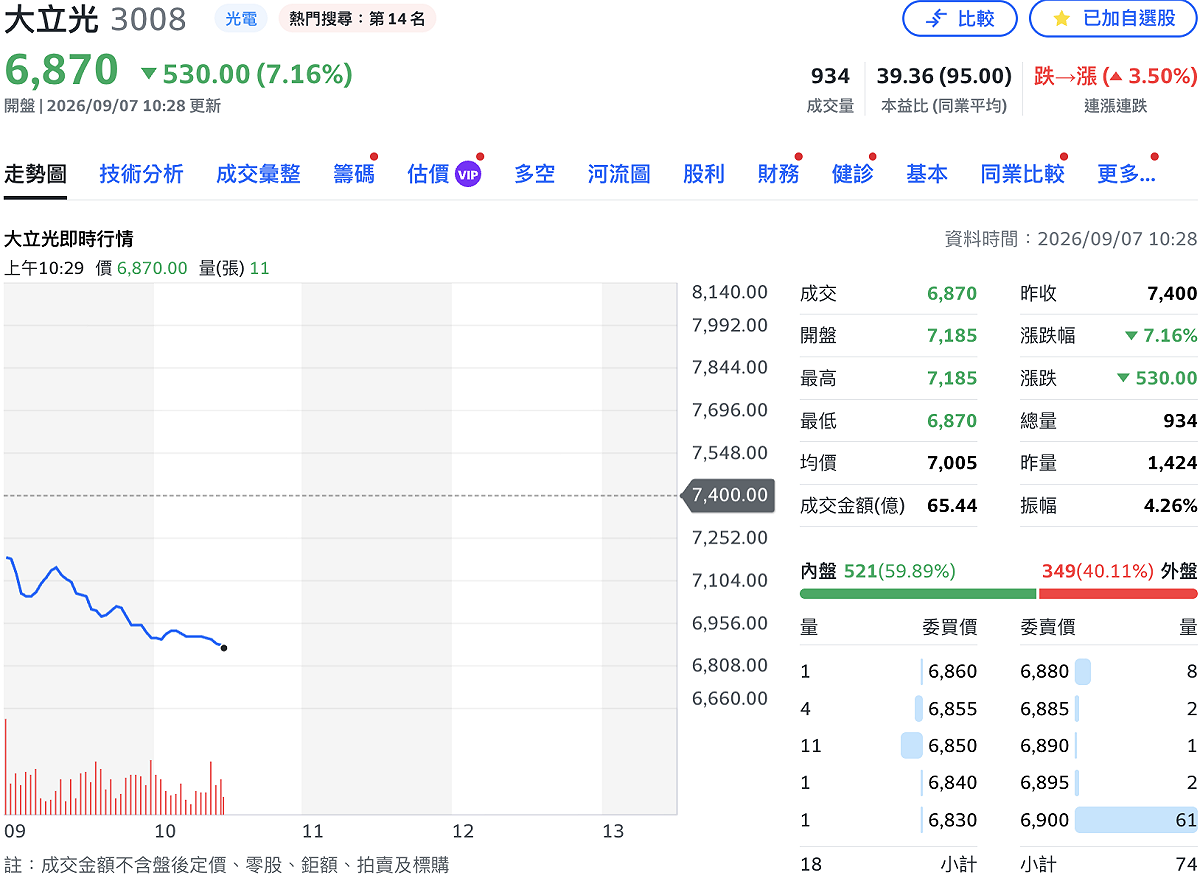Open the 比較 compare button
This screenshot has height=878, width=1200.
coord(959,19)
